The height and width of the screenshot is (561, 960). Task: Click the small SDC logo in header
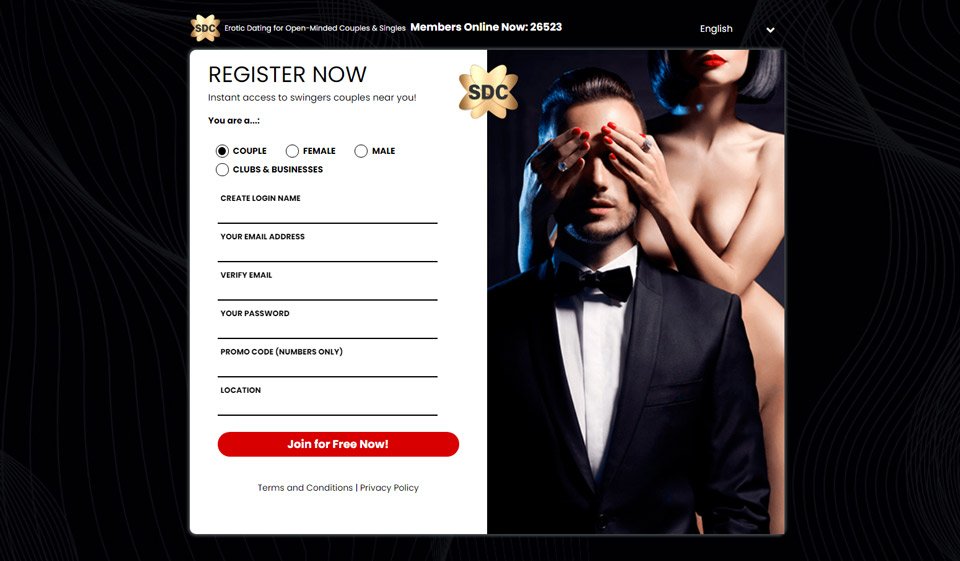205,28
